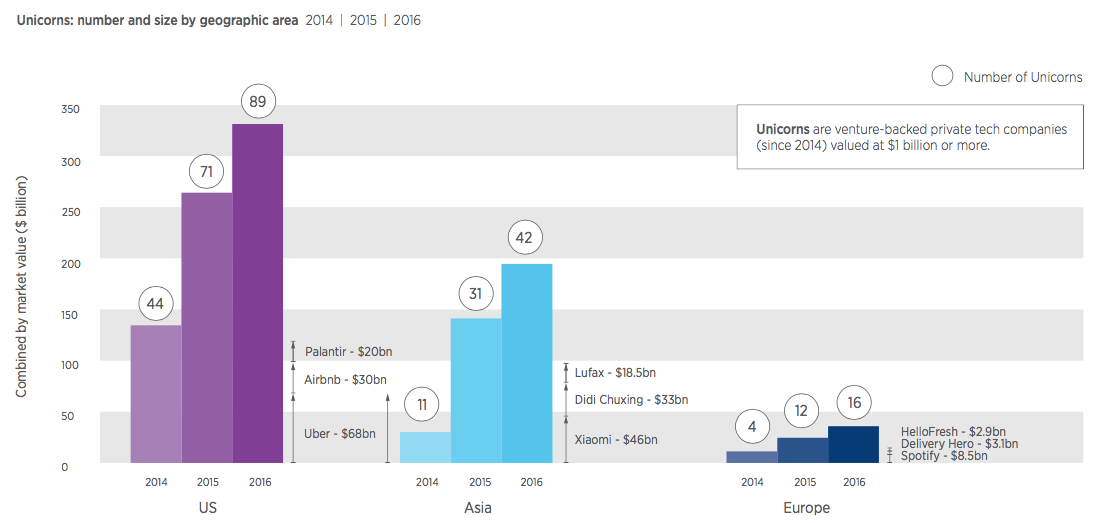Viewport: 1106px width, 523px height.
Task: Select 2014 in the chart title
Action: coord(319,20)
